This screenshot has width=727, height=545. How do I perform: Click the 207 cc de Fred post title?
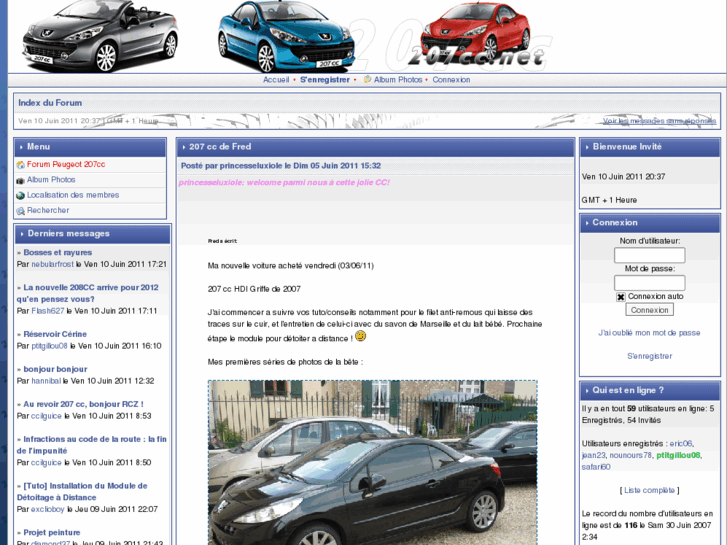point(220,147)
